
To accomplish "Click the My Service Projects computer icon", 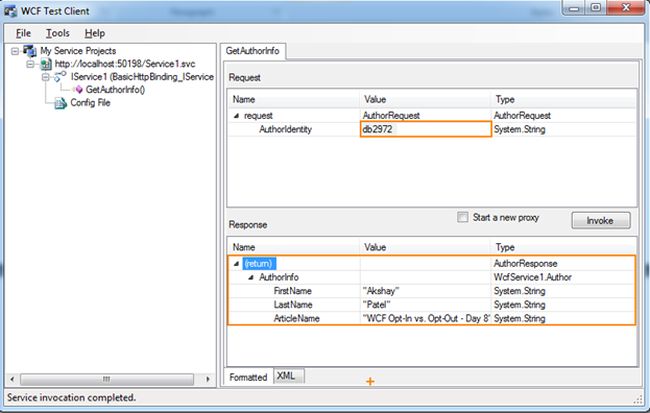I will tap(30, 51).
